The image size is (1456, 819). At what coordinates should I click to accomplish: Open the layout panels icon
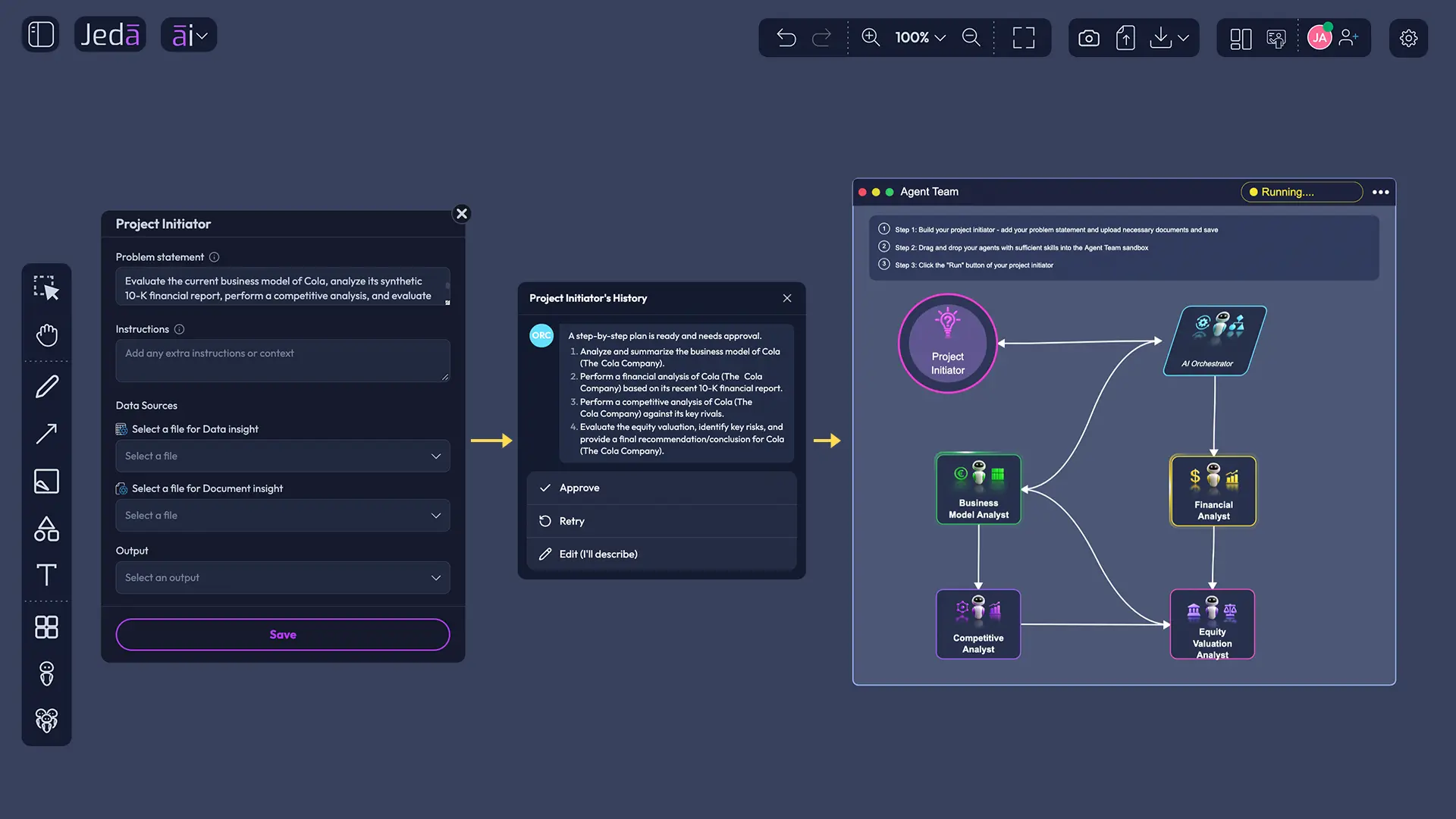pyautogui.click(x=1241, y=38)
